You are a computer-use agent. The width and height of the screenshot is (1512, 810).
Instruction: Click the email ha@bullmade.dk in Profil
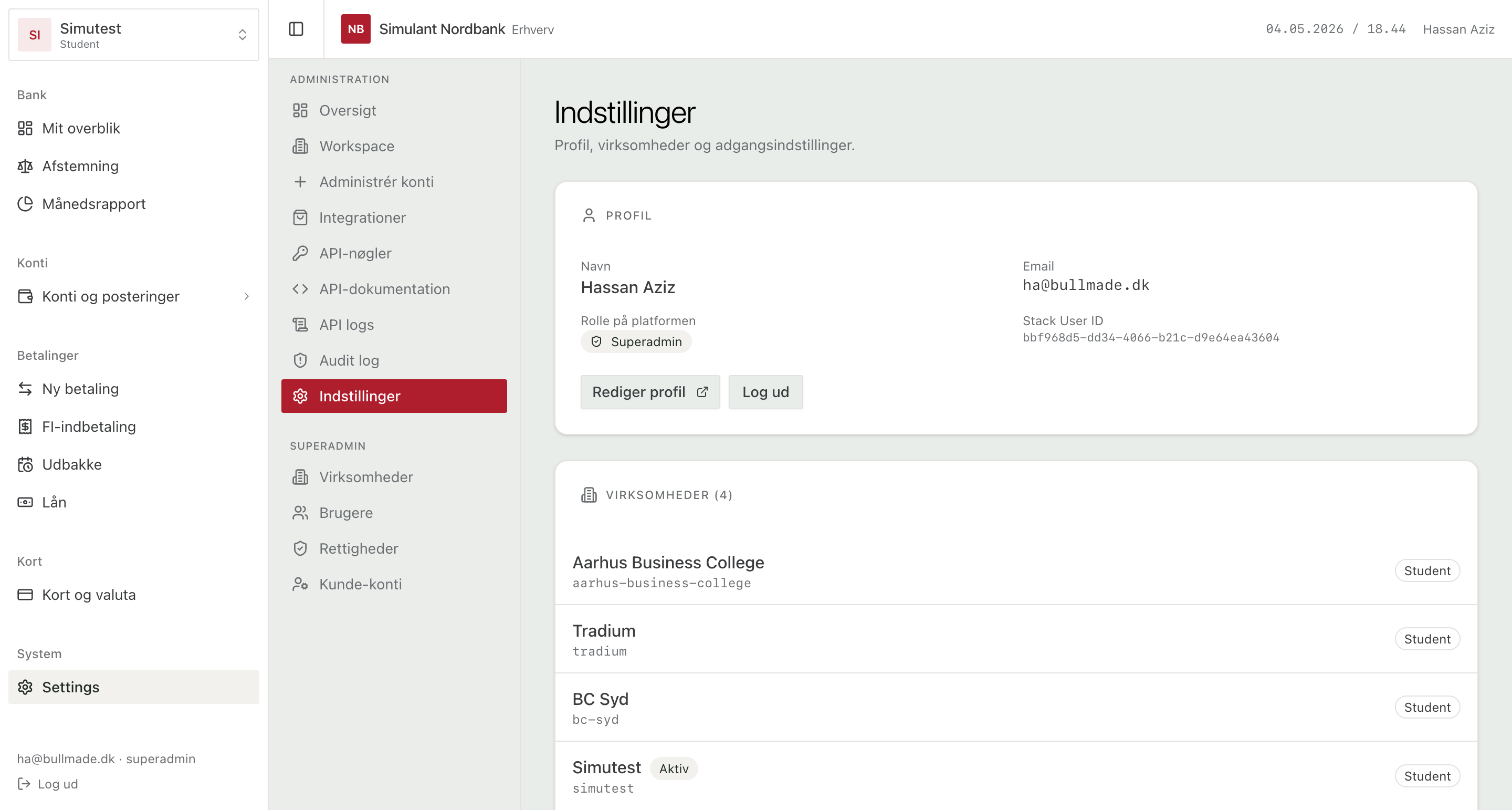tap(1086, 285)
